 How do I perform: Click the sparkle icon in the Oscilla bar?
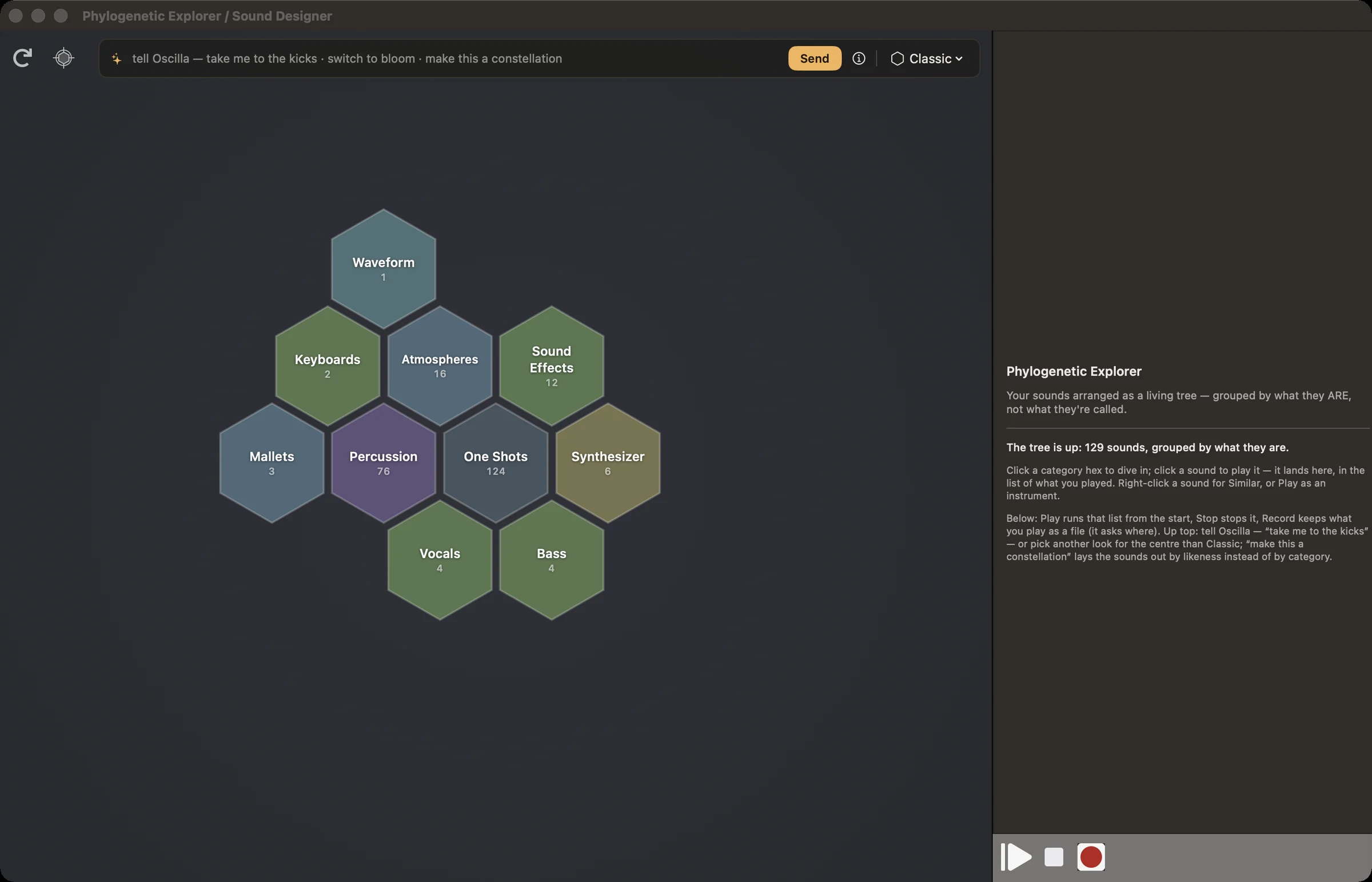pos(117,58)
